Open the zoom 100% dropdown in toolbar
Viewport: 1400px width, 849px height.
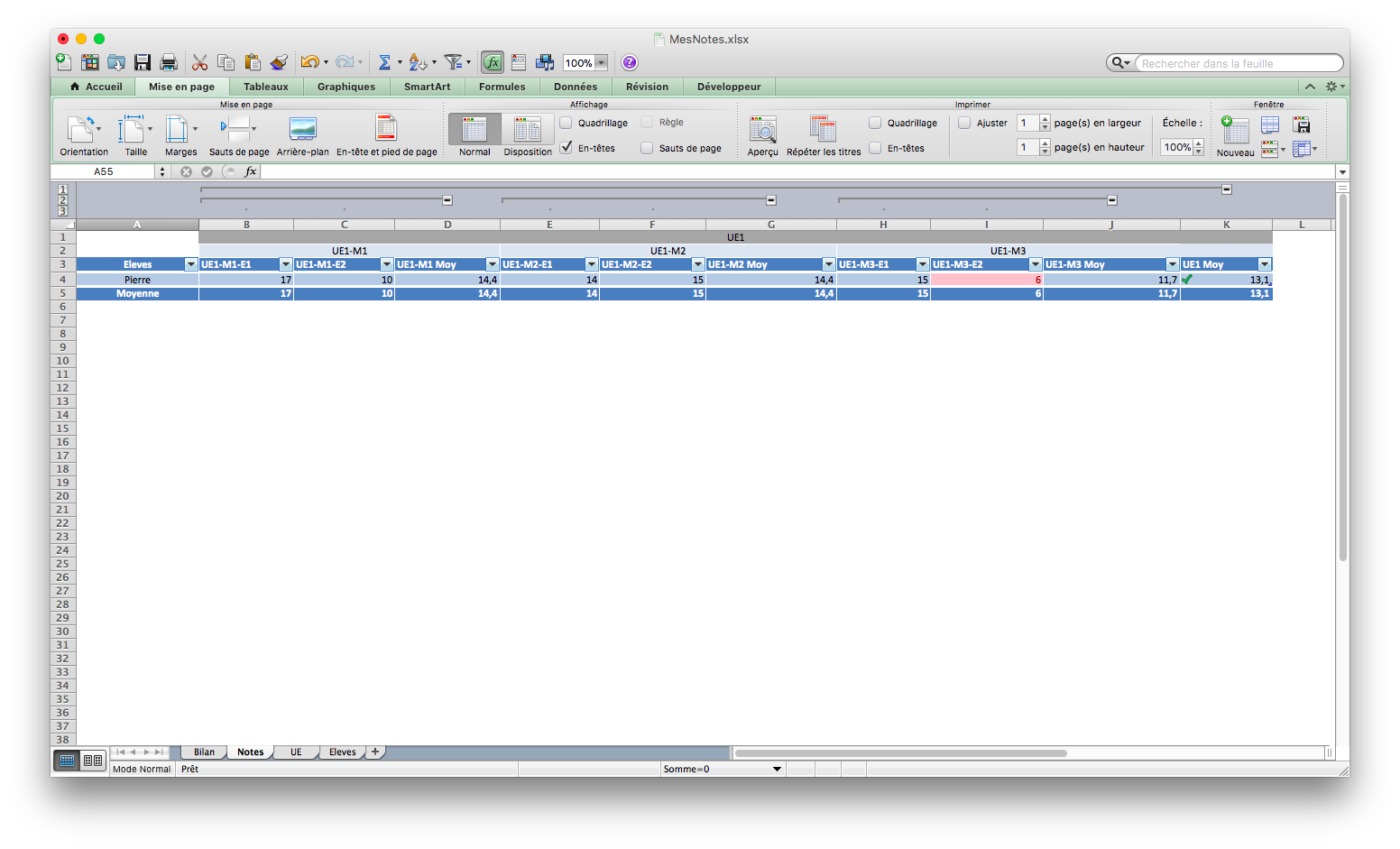point(601,63)
